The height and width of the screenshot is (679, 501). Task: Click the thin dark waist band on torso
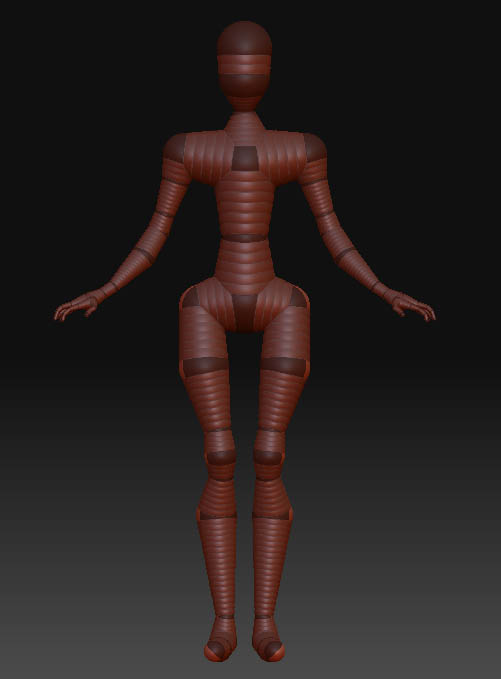tap(244, 238)
